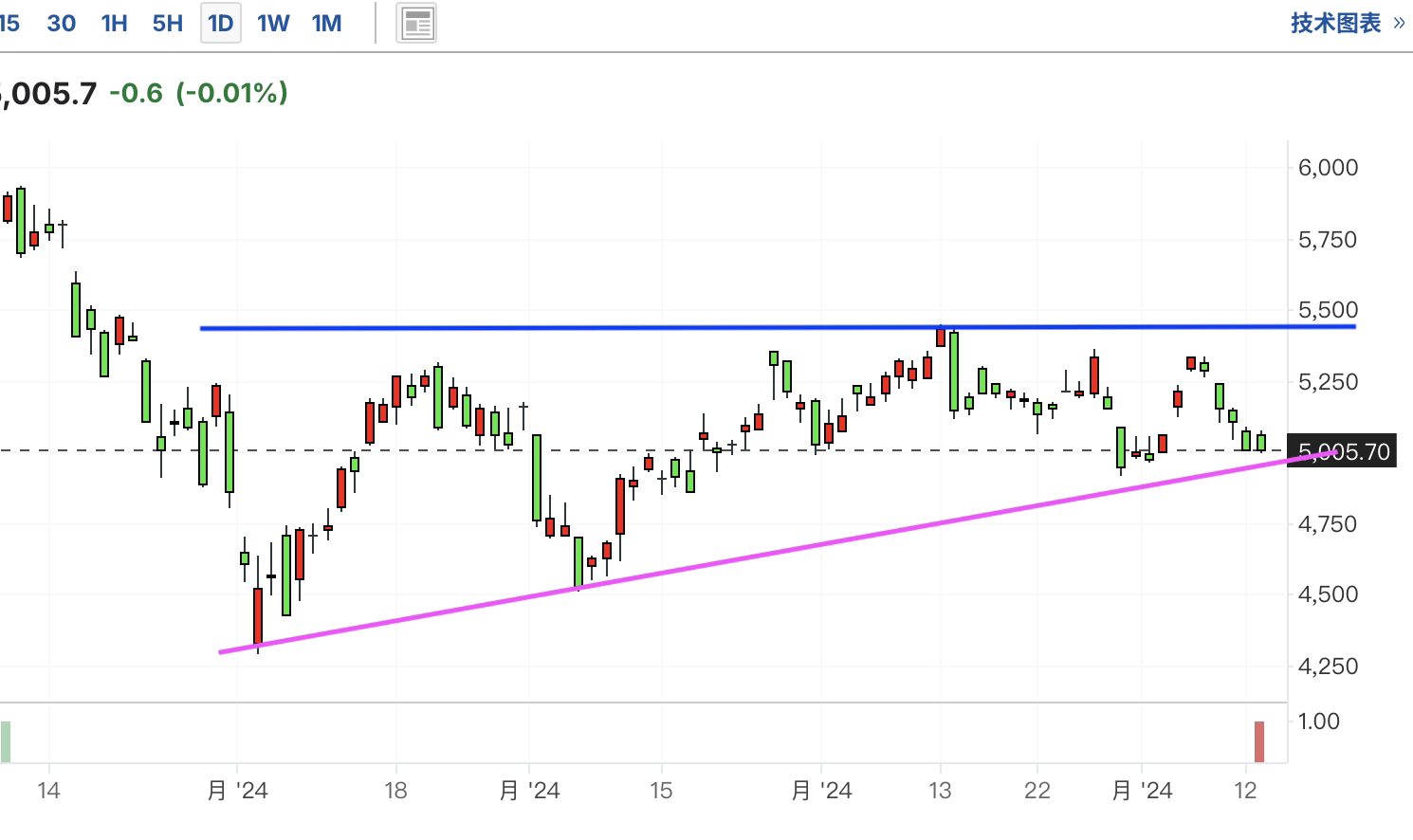Switch to the 1H timeframe
1413x840 pixels.
click(x=114, y=24)
